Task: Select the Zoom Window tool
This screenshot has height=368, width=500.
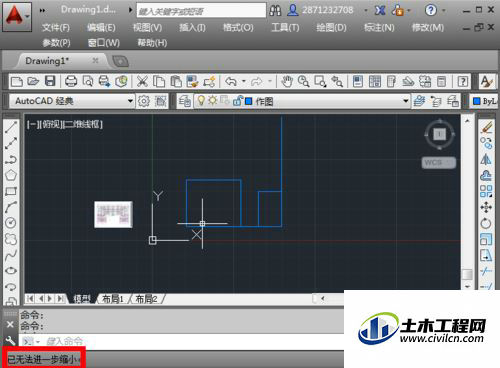Action: (320, 81)
